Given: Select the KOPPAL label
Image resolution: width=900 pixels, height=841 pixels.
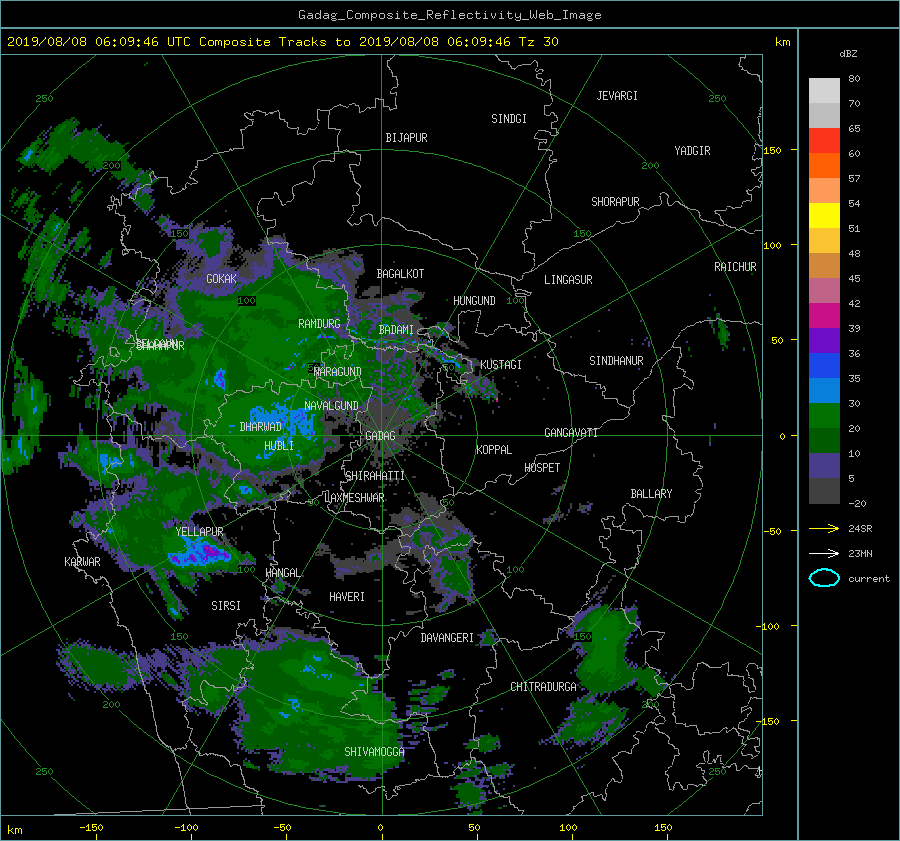Looking at the screenshot, I should (x=494, y=450).
